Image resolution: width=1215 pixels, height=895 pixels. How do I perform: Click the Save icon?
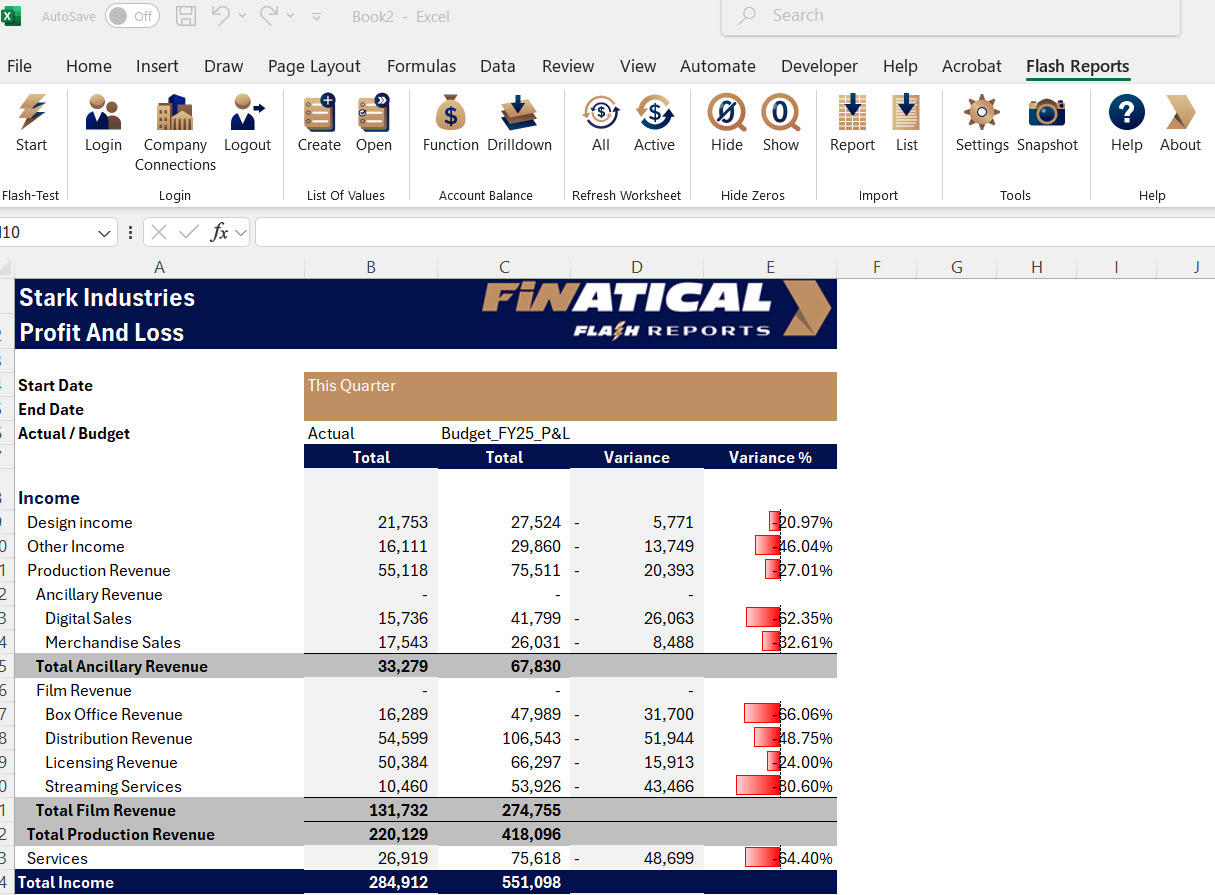(186, 16)
